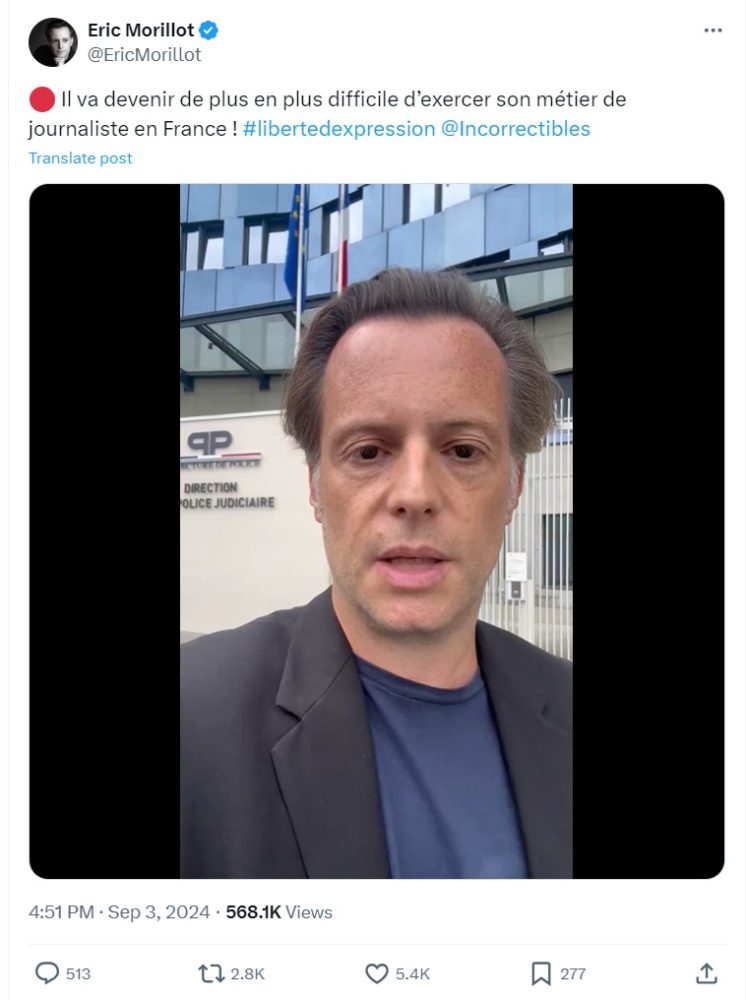Image resolution: width=746 pixels, height=1000 pixels.
Task: Click the repost arrows icon
Action: click(x=211, y=973)
